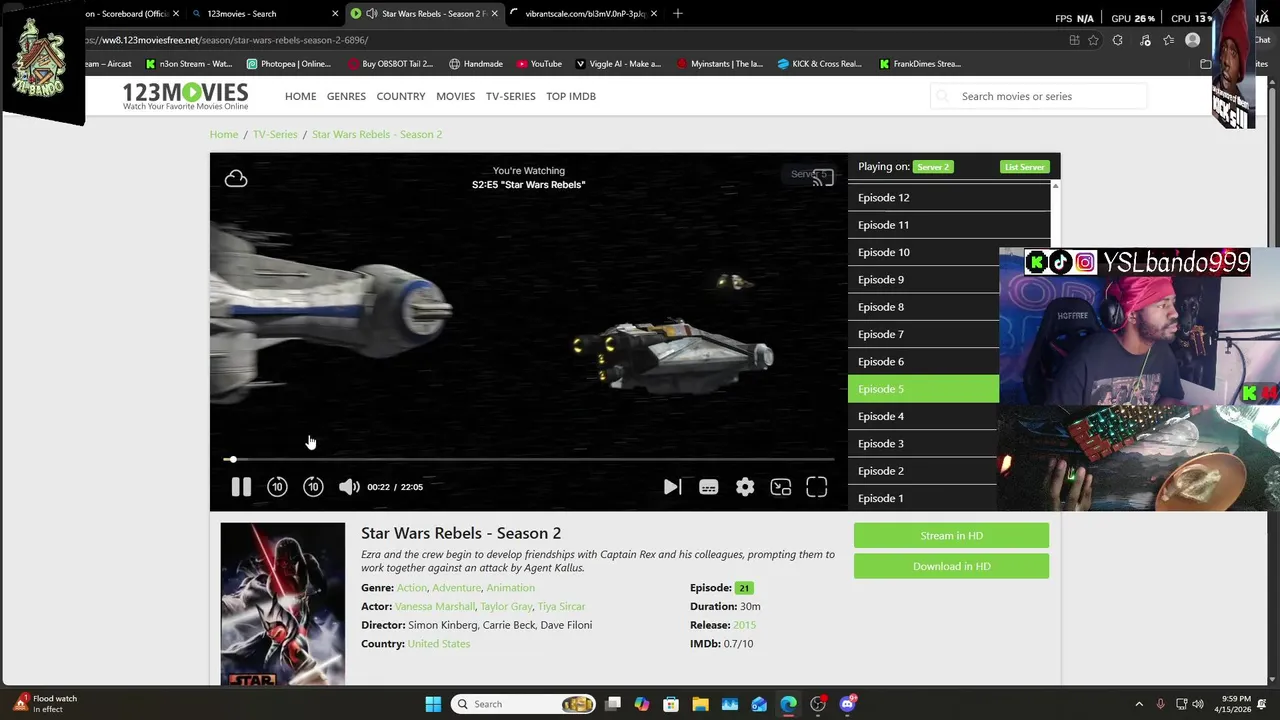1280x720 pixels.
Task: Switch to the 123movies - Search tab
Action: coord(264,14)
